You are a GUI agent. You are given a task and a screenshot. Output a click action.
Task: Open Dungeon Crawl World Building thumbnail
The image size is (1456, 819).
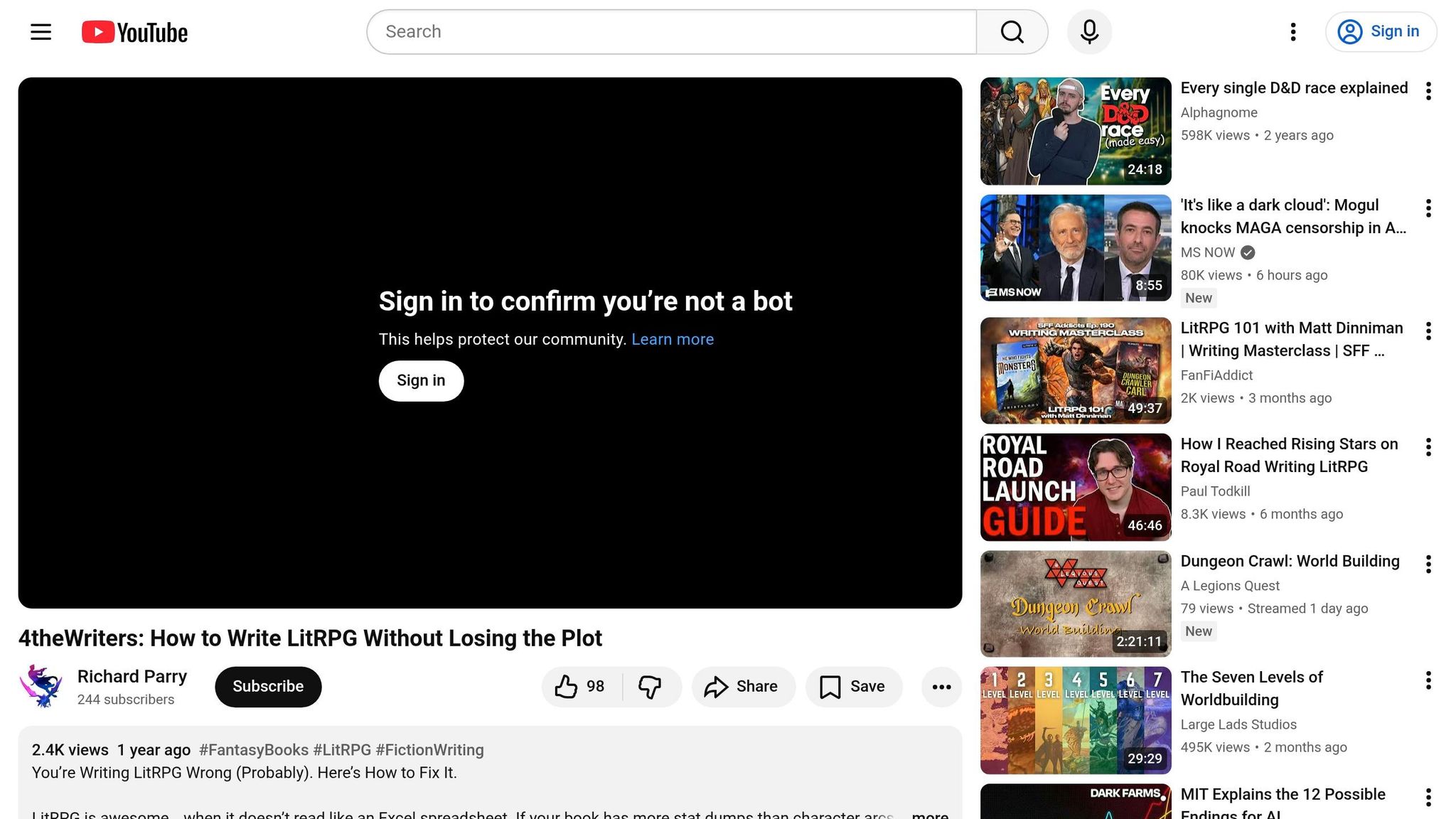pos(1076,604)
